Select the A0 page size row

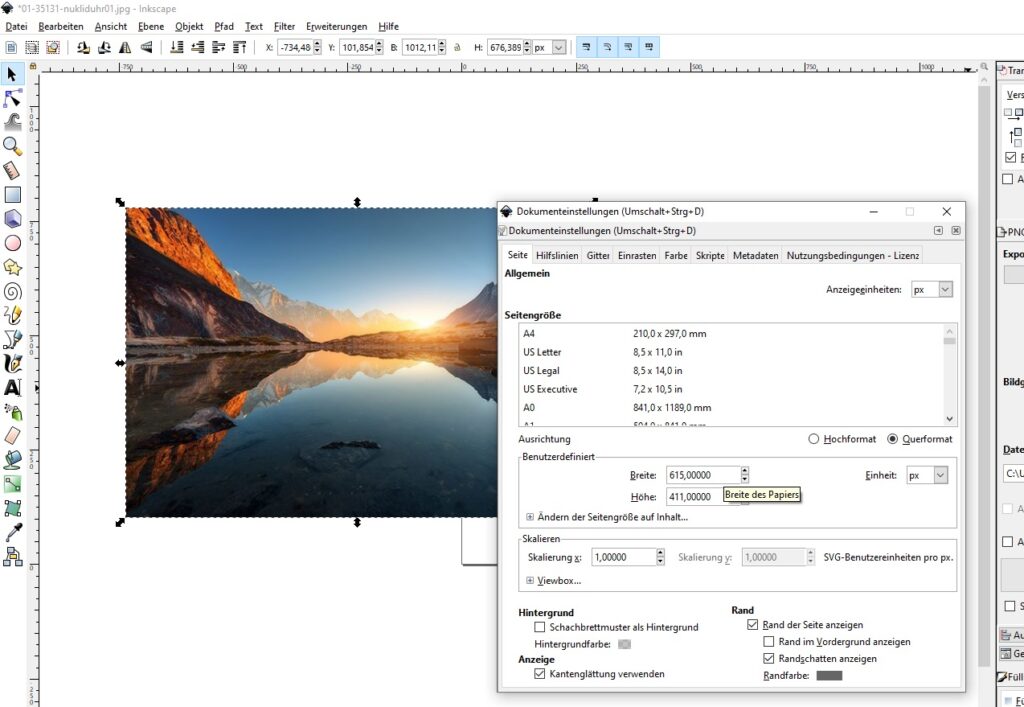point(731,407)
